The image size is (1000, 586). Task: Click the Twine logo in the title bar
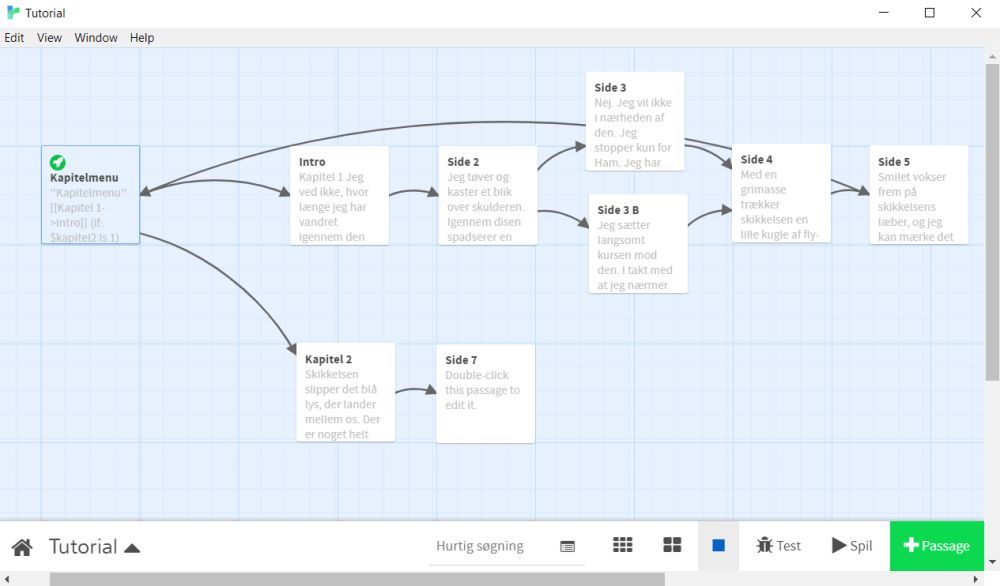click(11, 12)
